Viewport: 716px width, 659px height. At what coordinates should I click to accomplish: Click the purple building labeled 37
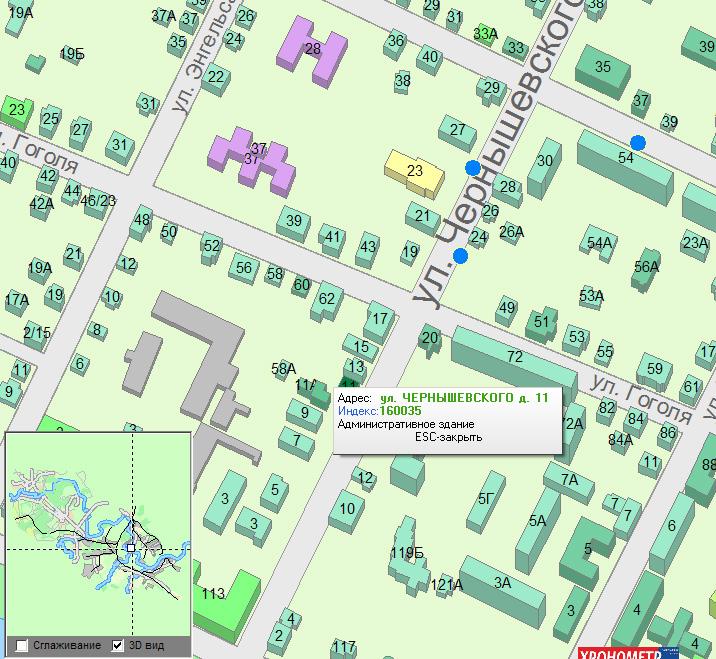click(252, 160)
